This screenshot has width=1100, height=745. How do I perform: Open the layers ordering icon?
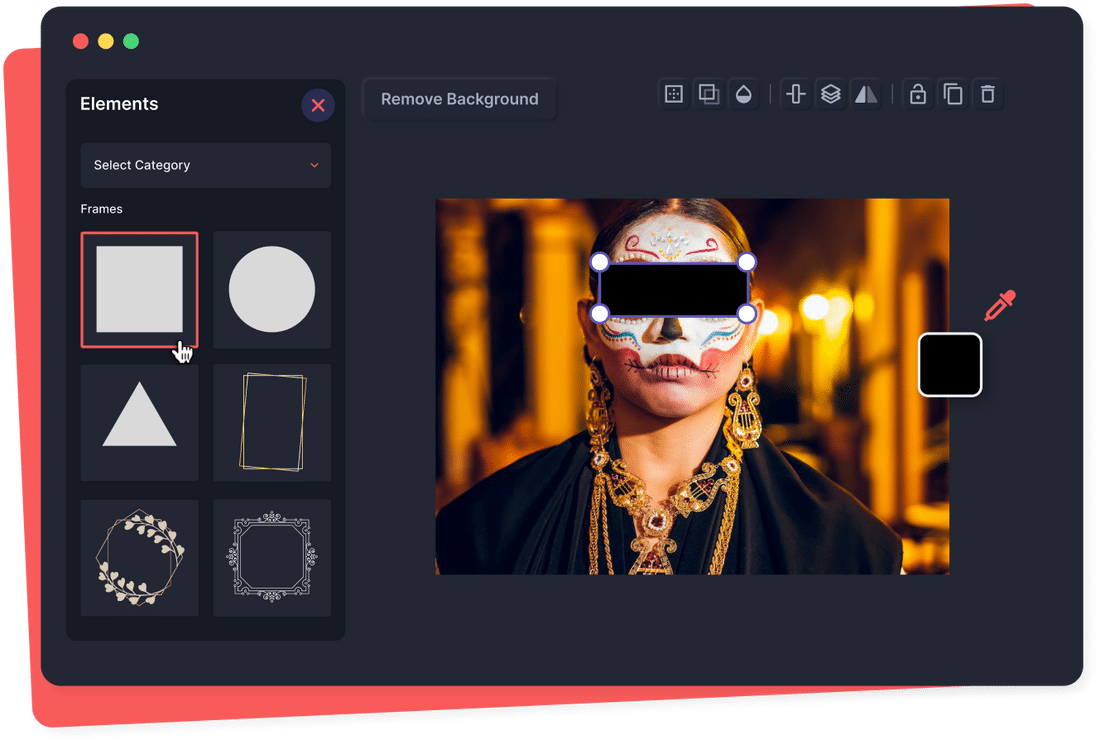831,93
